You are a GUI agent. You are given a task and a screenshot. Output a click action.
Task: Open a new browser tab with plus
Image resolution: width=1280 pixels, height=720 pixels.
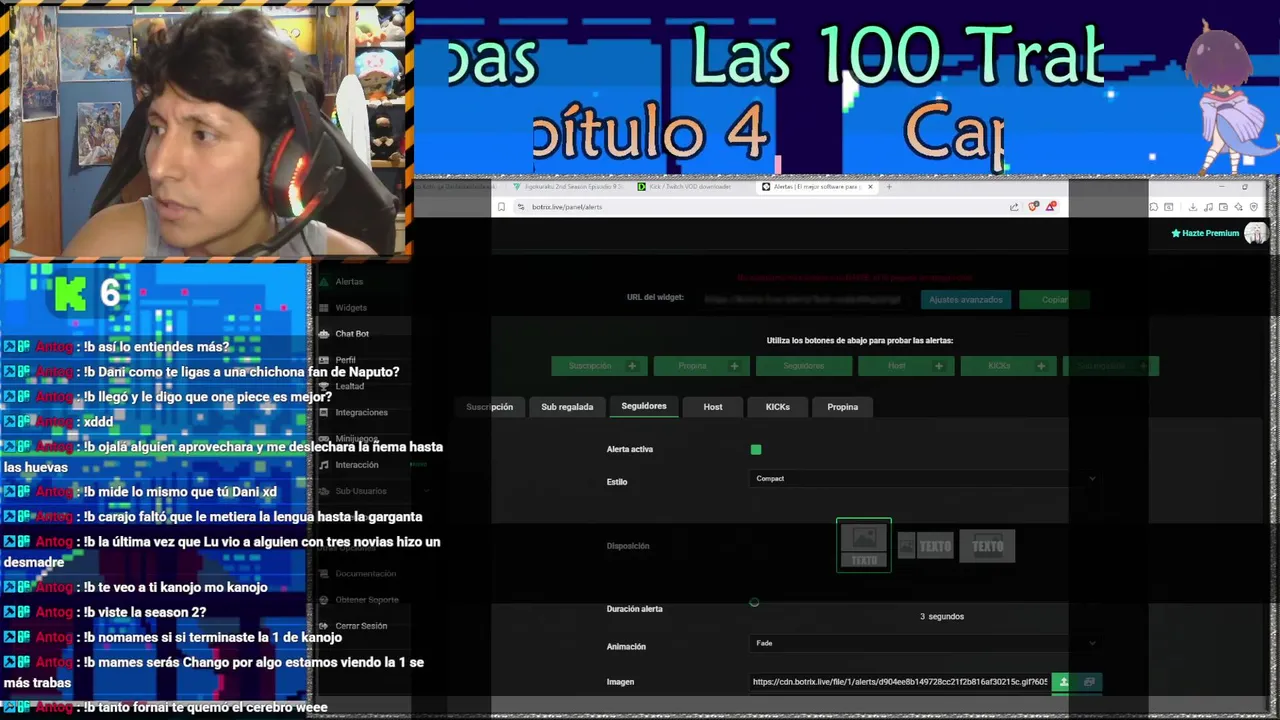coord(889,187)
